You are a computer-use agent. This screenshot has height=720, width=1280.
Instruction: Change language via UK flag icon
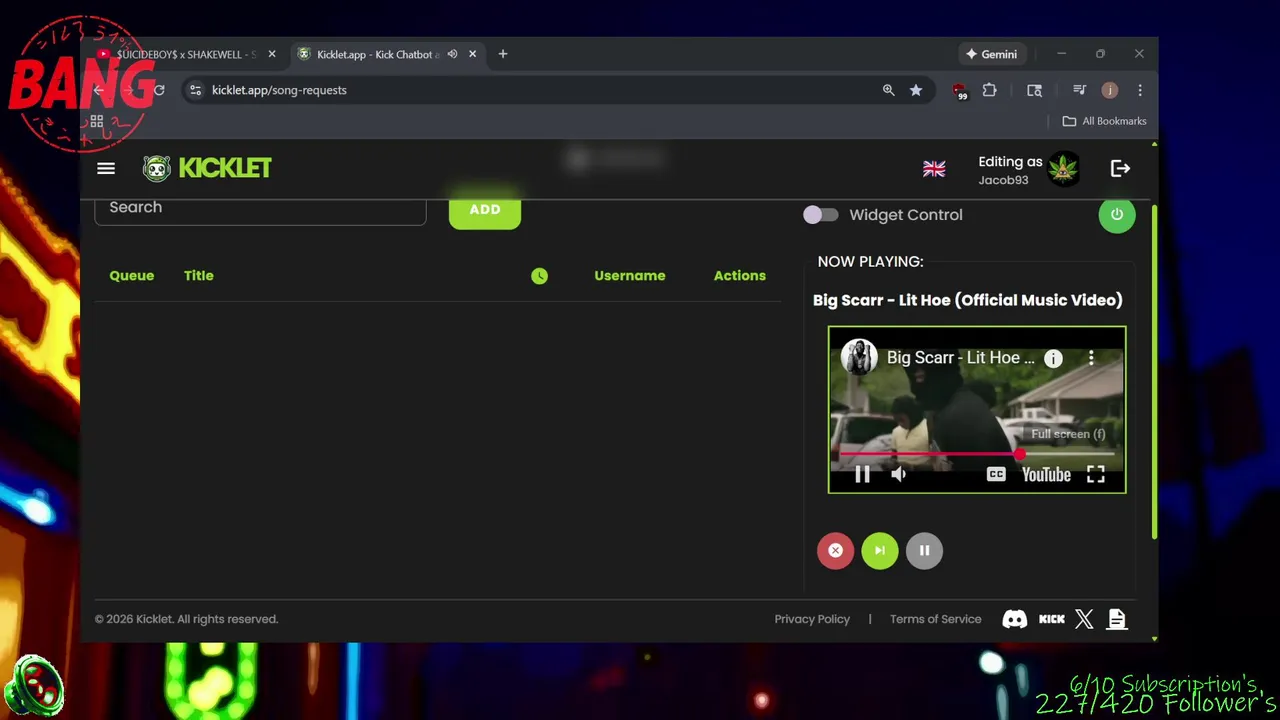(x=934, y=169)
